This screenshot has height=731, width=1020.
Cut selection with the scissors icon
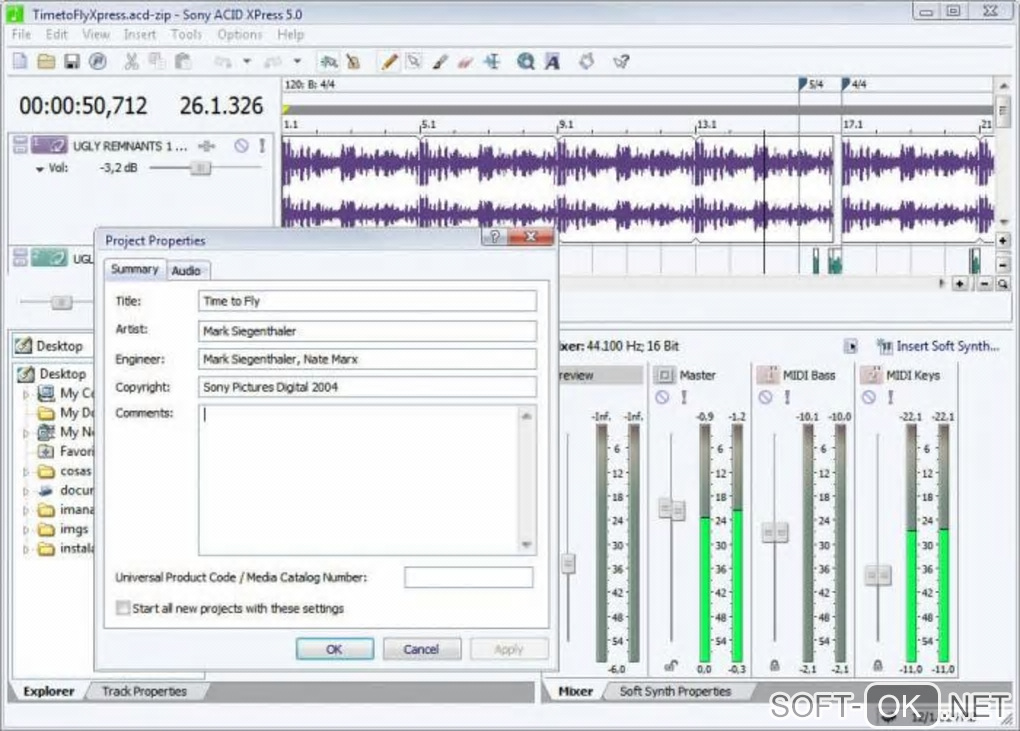click(x=131, y=62)
